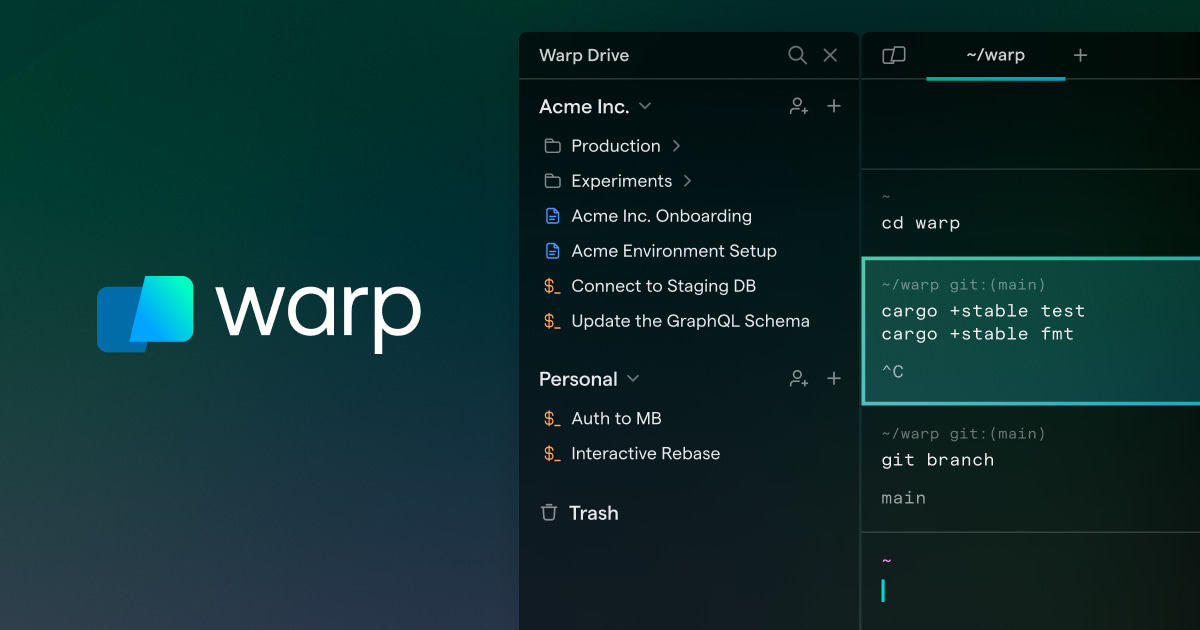
Task: Open the Acme Environment Setup notebook
Action: 673,251
